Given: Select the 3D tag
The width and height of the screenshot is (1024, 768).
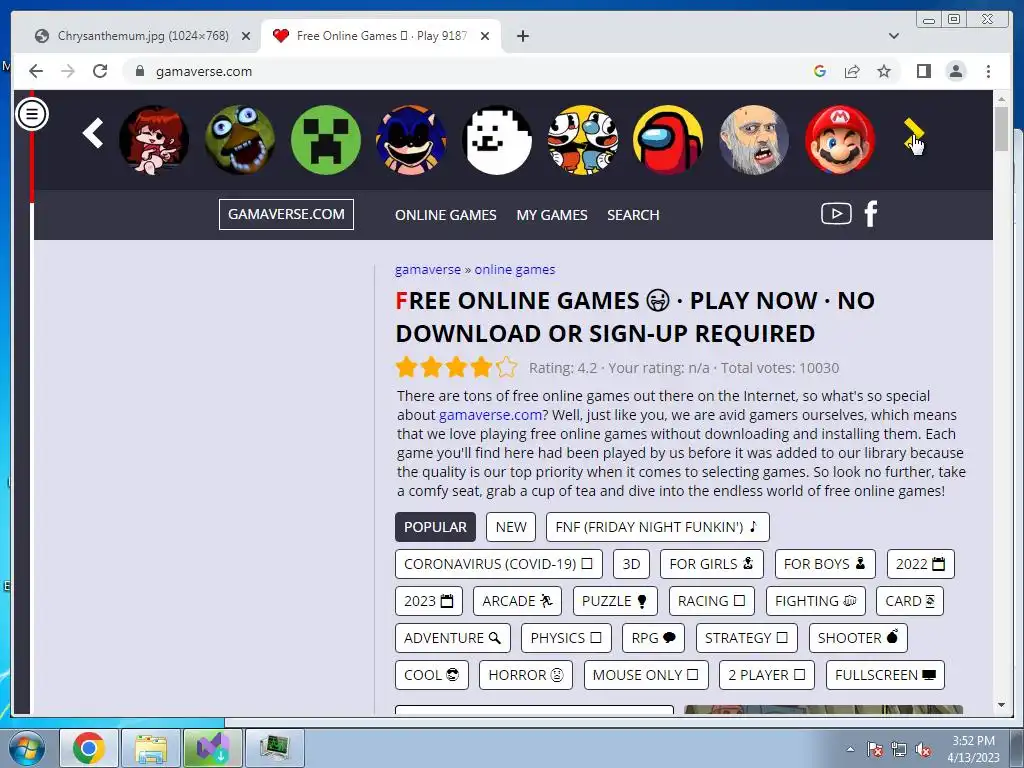Looking at the screenshot, I should pyautogui.click(x=631, y=564).
